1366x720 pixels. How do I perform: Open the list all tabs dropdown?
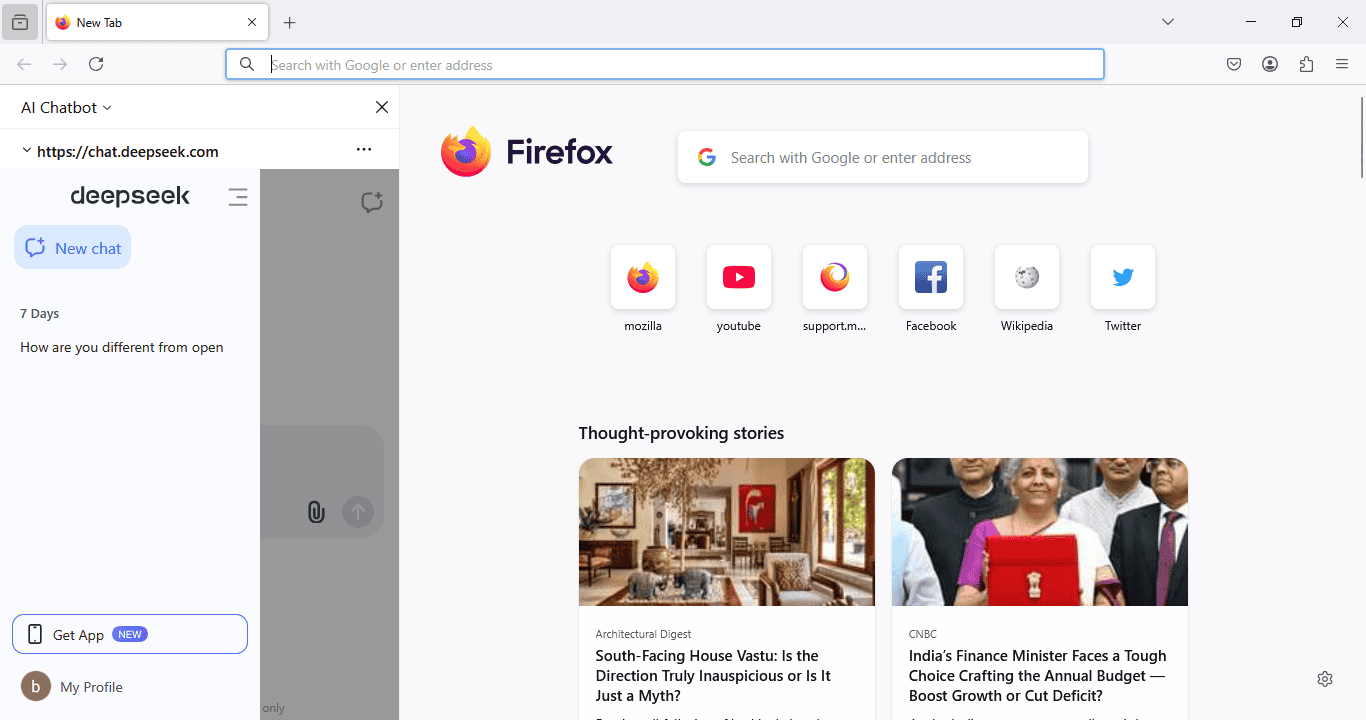[x=1167, y=22]
